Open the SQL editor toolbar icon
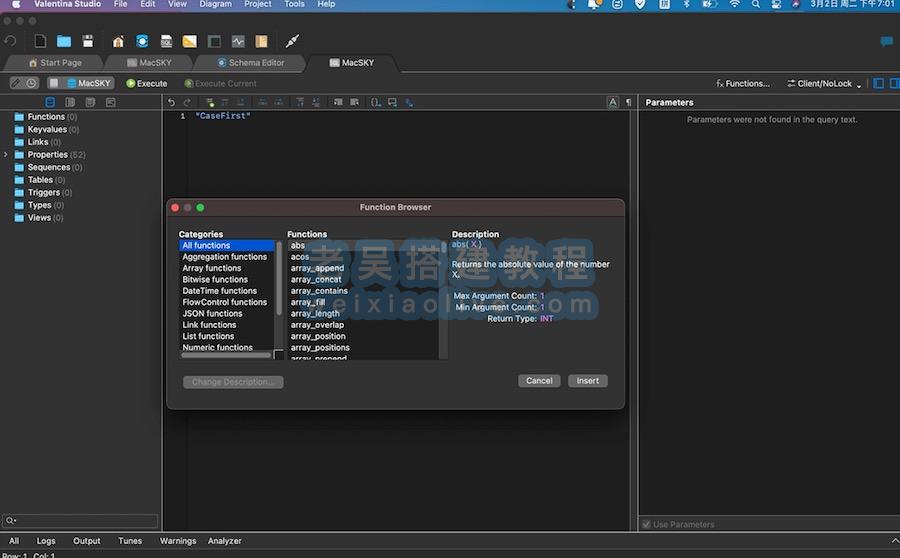The height and width of the screenshot is (558, 900). (x=166, y=41)
